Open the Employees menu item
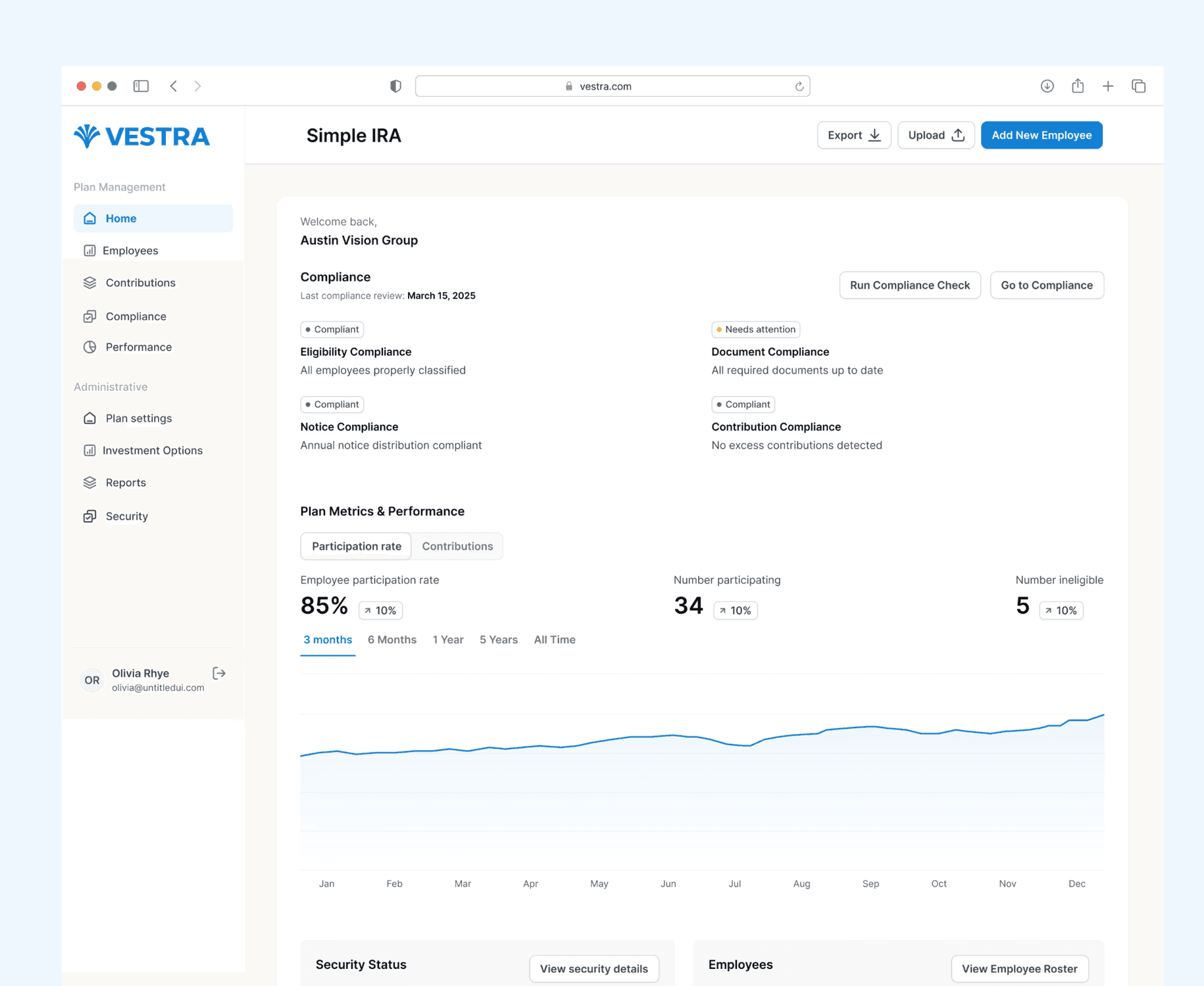1204x986 pixels. (153, 251)
